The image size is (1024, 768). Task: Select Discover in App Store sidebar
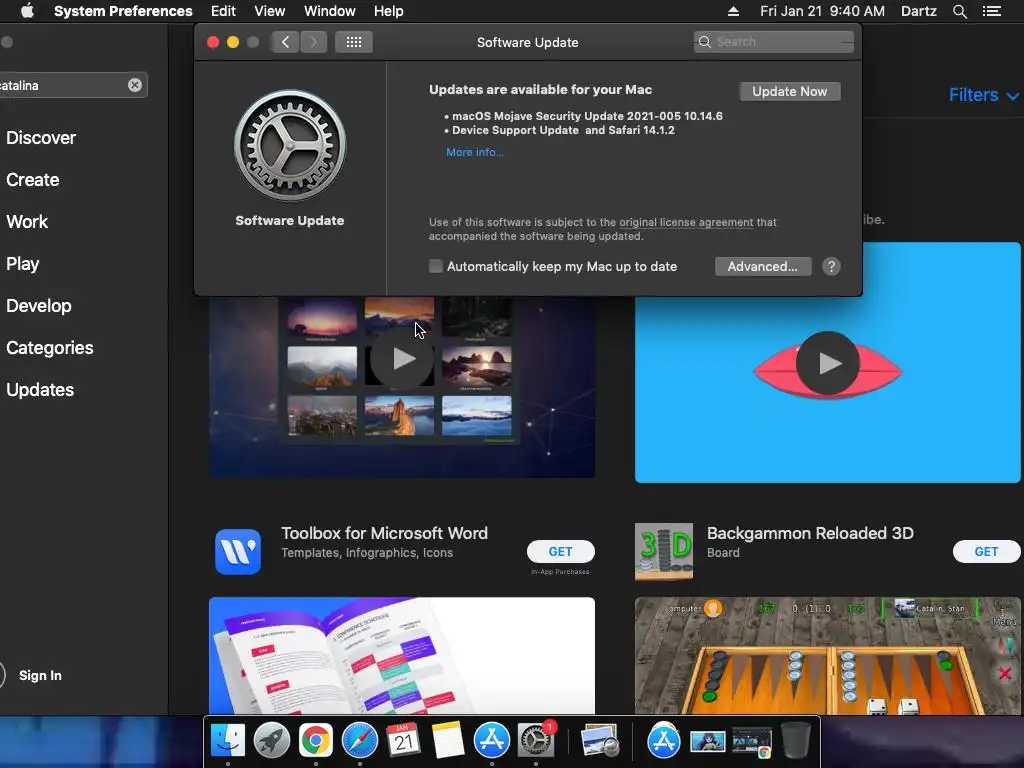(41, 138)
